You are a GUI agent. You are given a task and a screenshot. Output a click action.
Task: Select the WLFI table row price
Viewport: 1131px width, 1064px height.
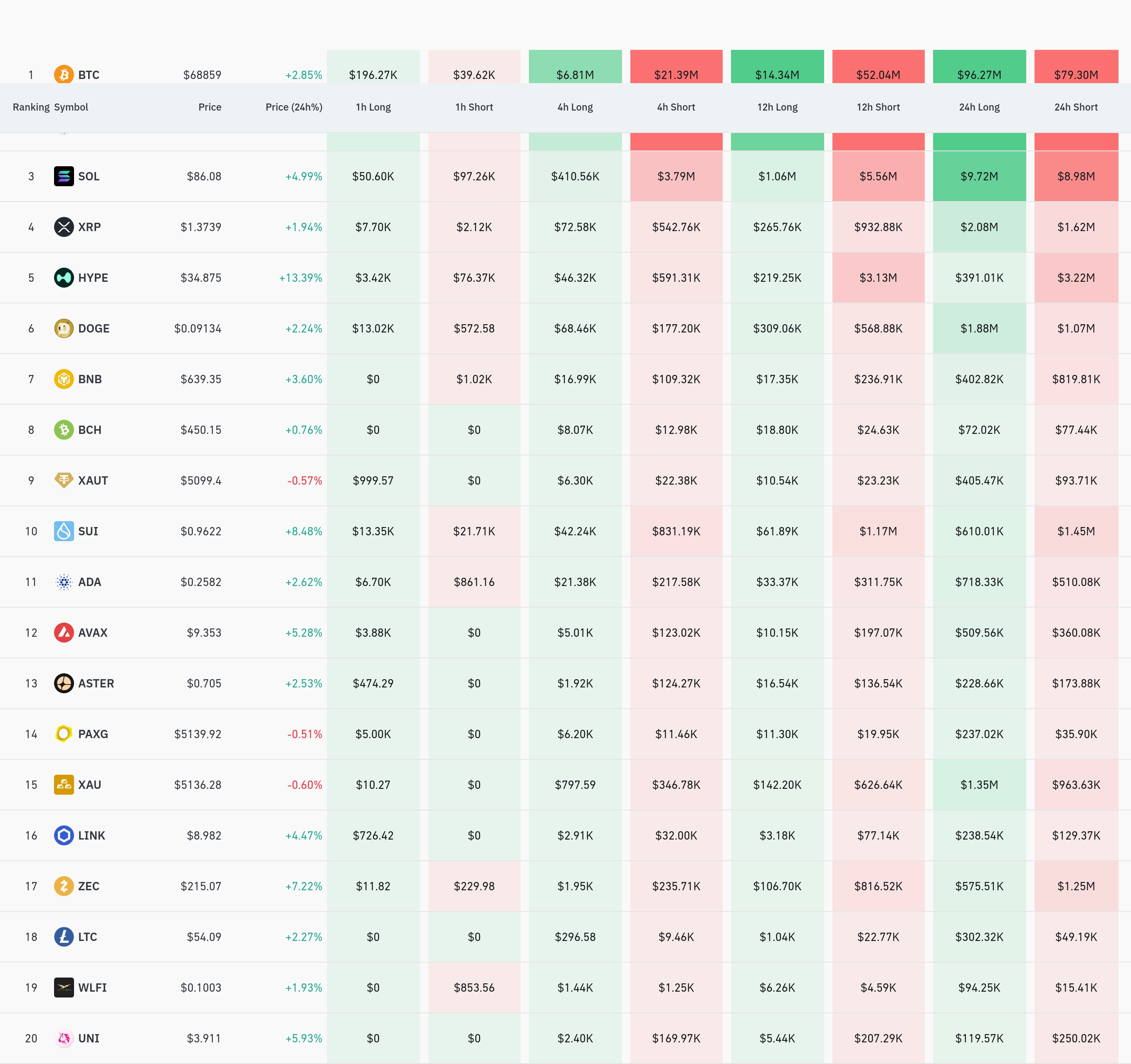click(x=201, y=988)
